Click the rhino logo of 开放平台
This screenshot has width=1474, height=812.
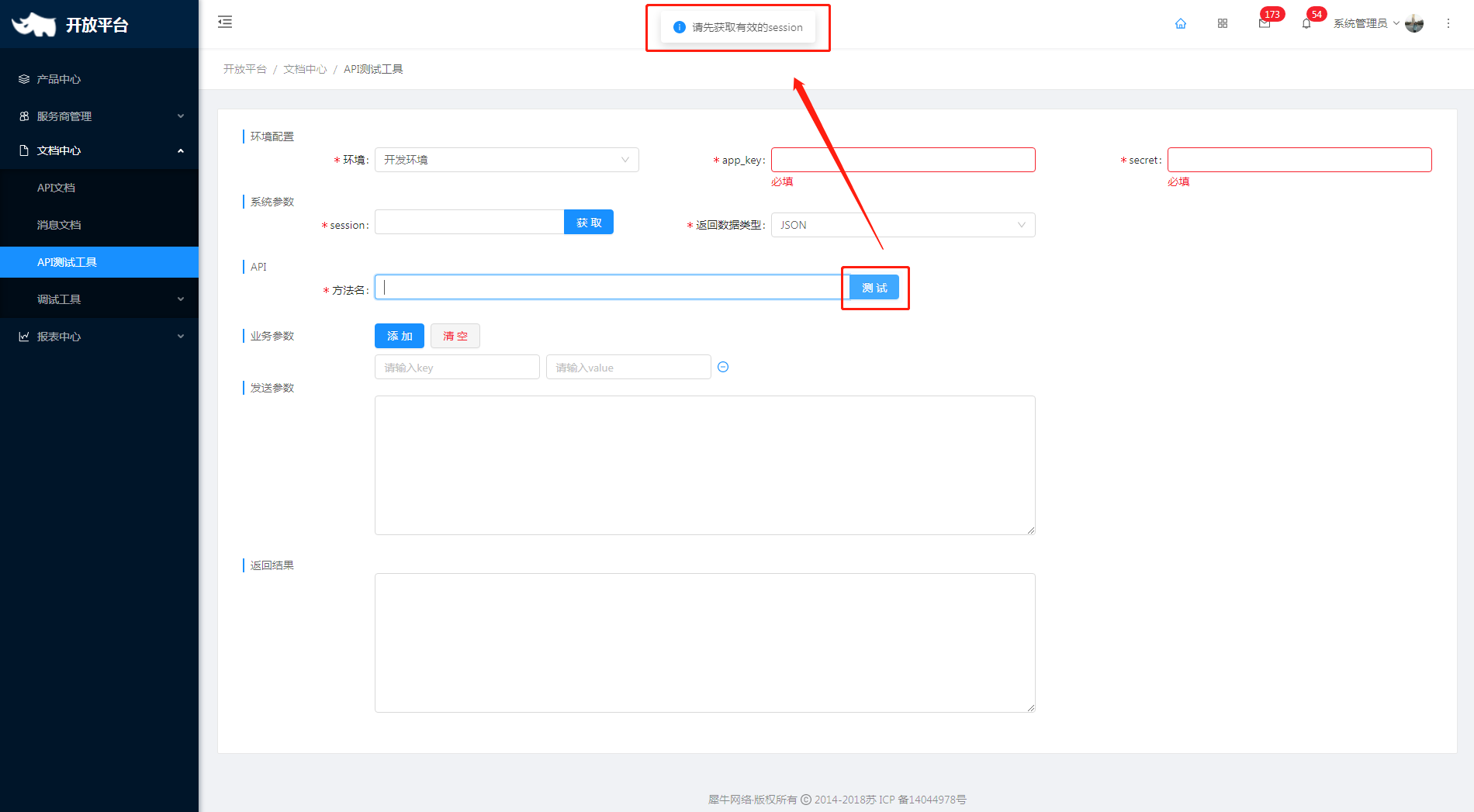34,25
